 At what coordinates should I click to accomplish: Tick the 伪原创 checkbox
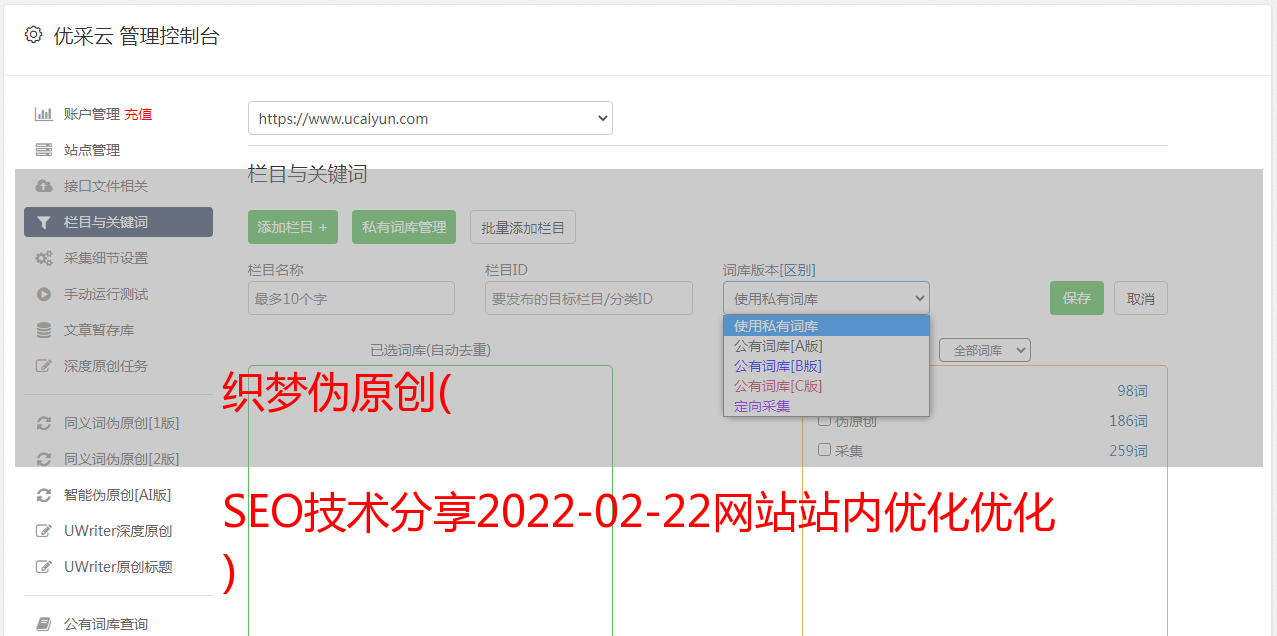tap(825, 420)
